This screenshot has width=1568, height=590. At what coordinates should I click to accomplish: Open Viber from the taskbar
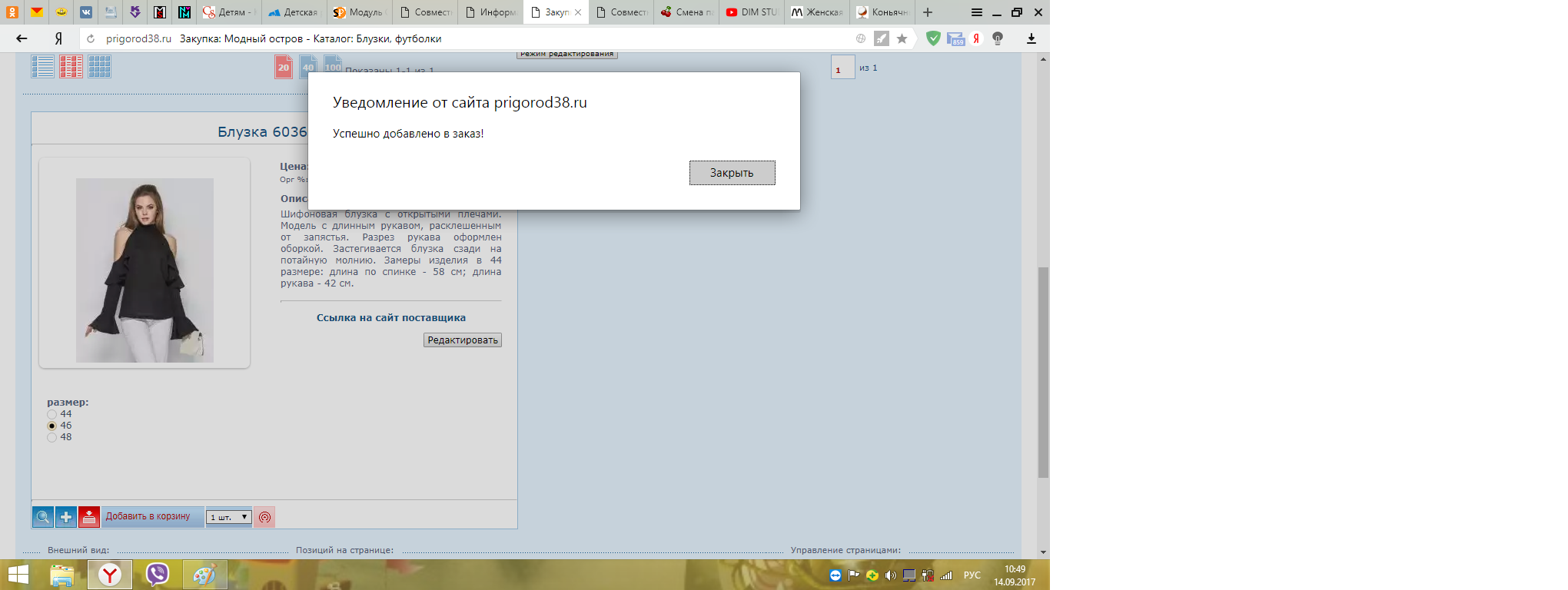(x=158, y=575)
